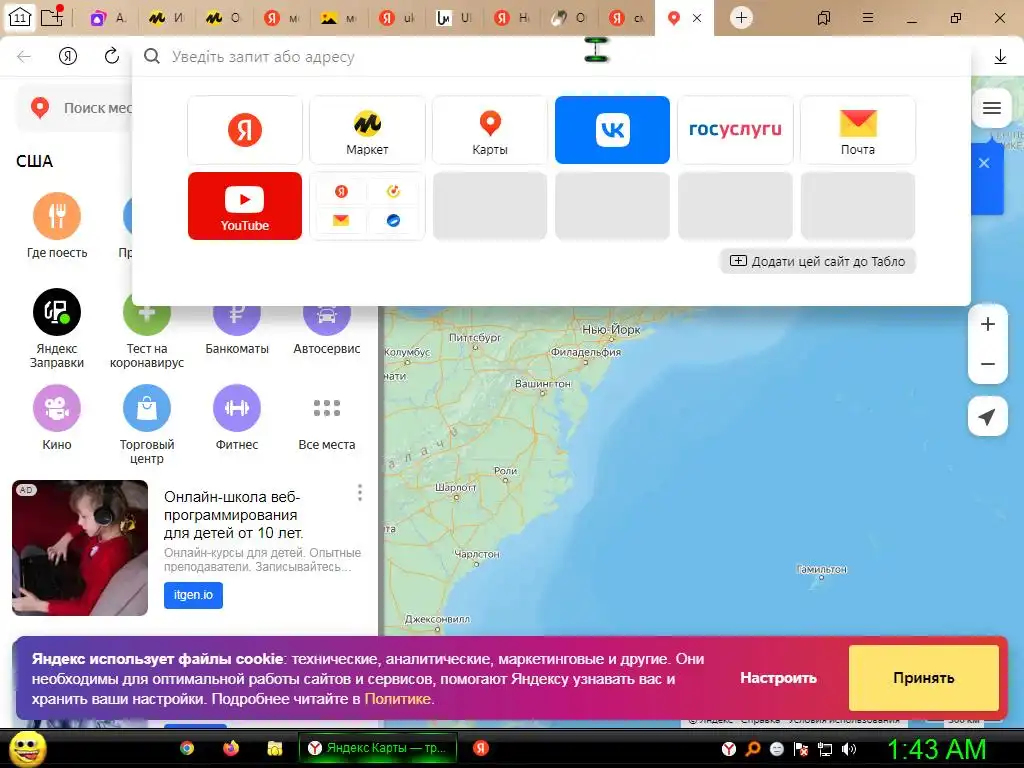
Task: Switch to the tab labeled Ul
Action: (x=455, y=18)
